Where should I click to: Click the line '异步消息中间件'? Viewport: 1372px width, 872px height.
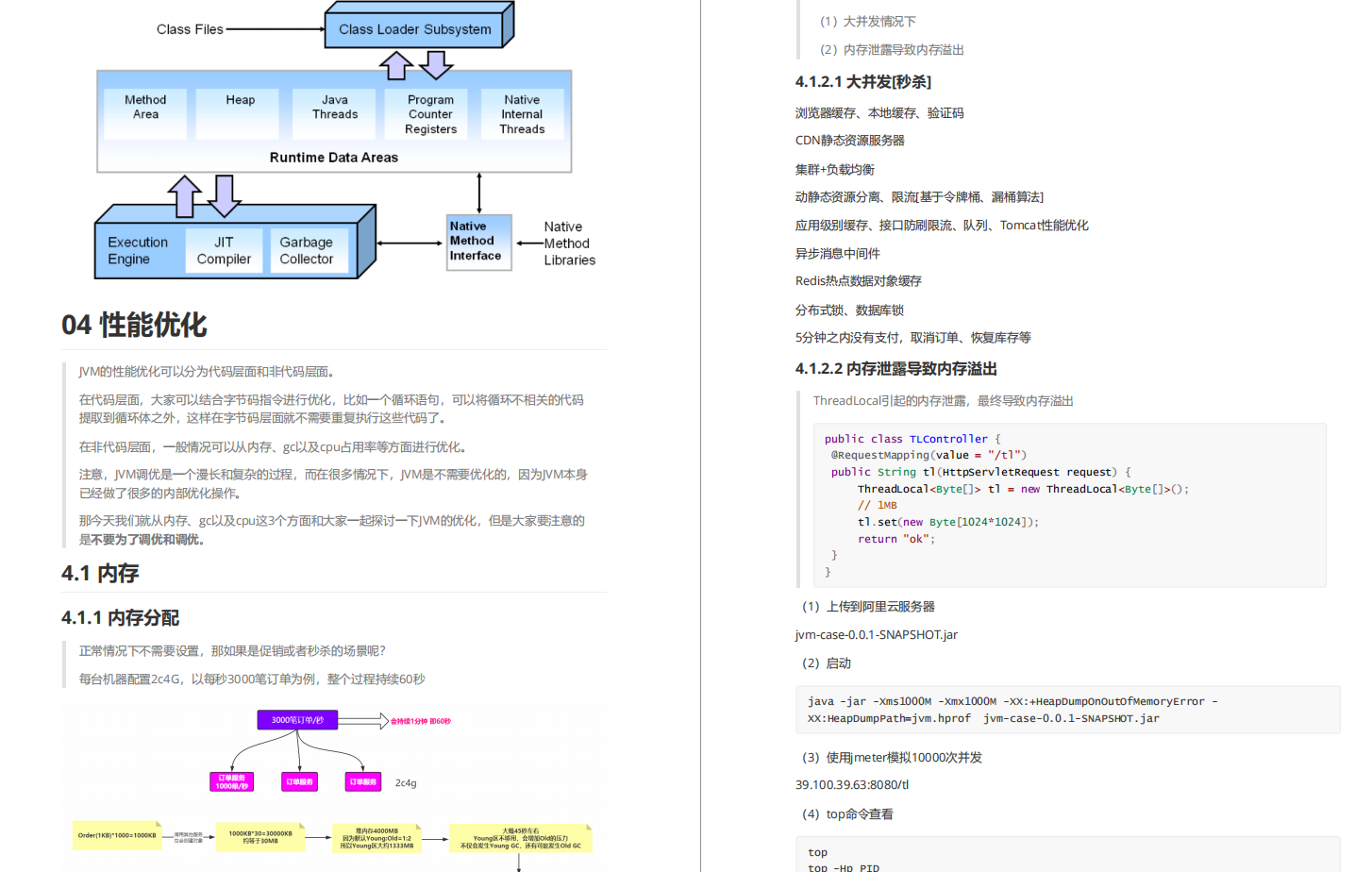pos(838,254)
